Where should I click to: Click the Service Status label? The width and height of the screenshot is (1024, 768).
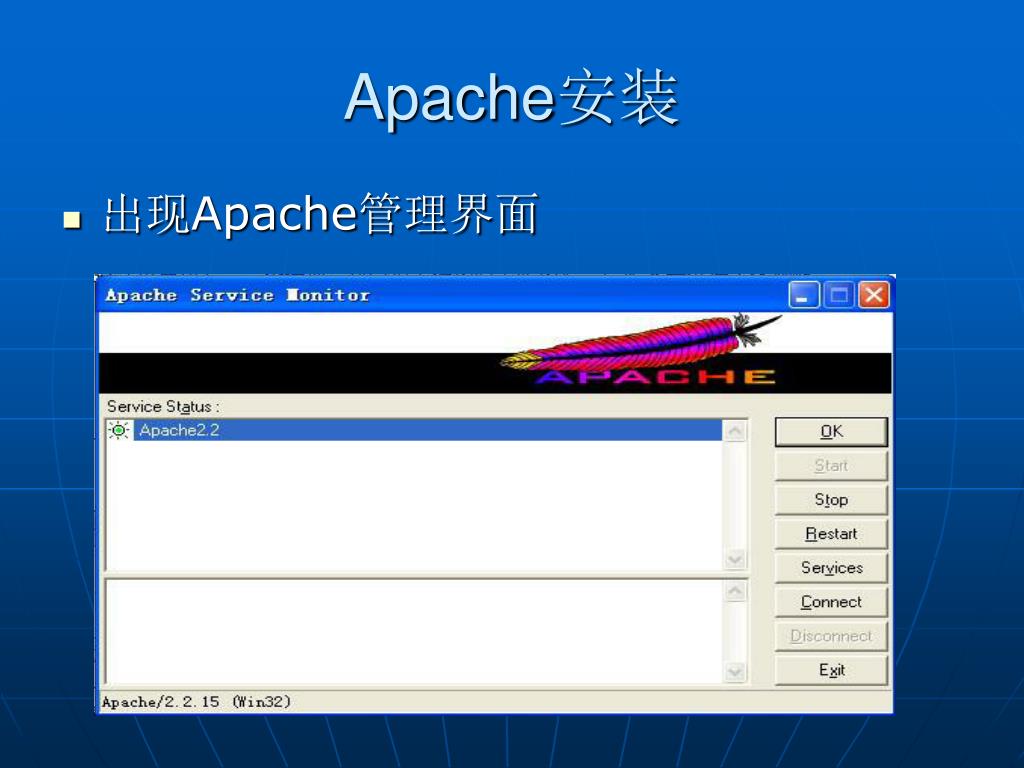click(x=163, y=406)
